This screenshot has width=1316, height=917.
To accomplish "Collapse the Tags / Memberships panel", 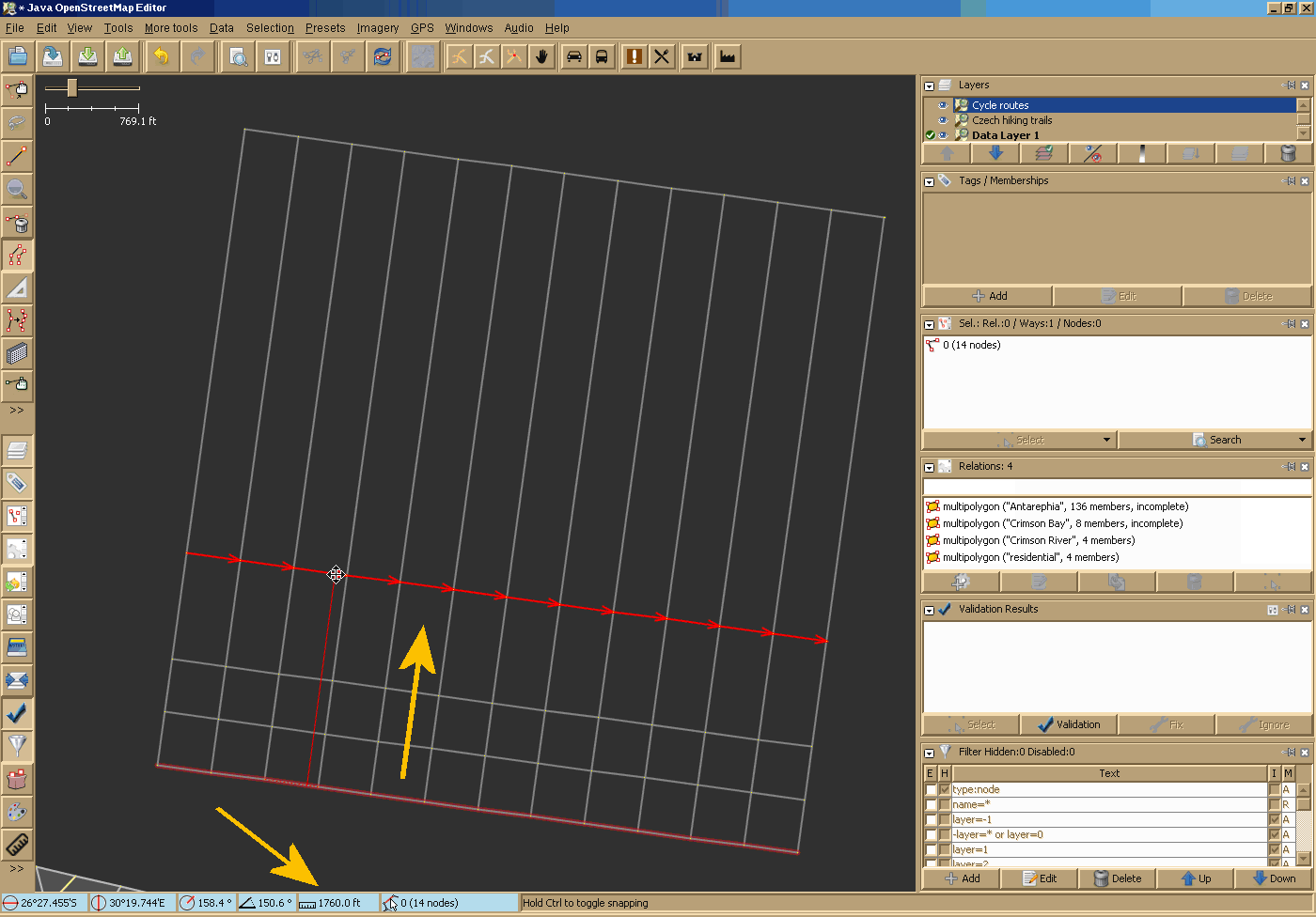I will (929, 181).
